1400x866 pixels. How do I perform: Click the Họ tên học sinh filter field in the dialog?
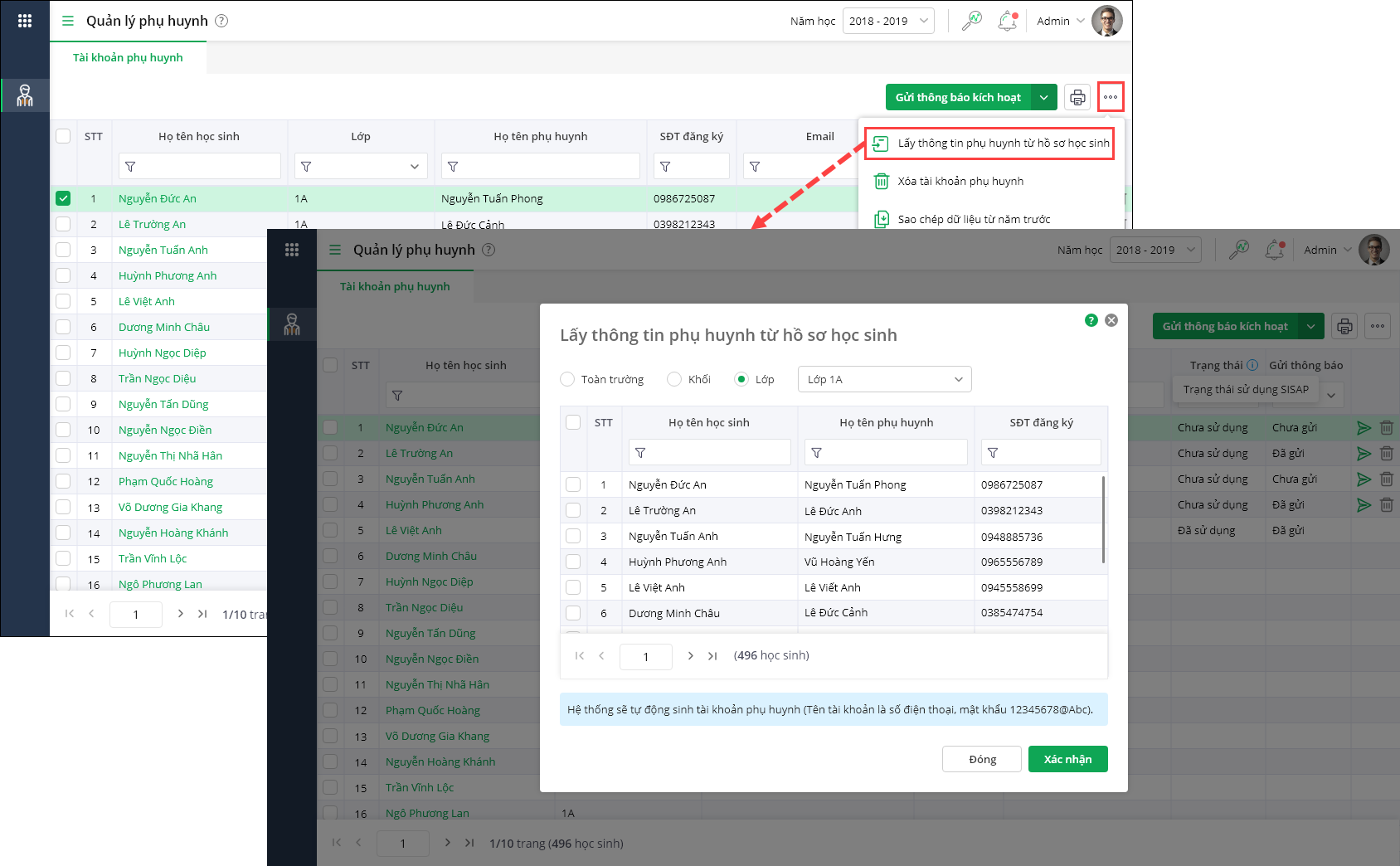[710, 452]
